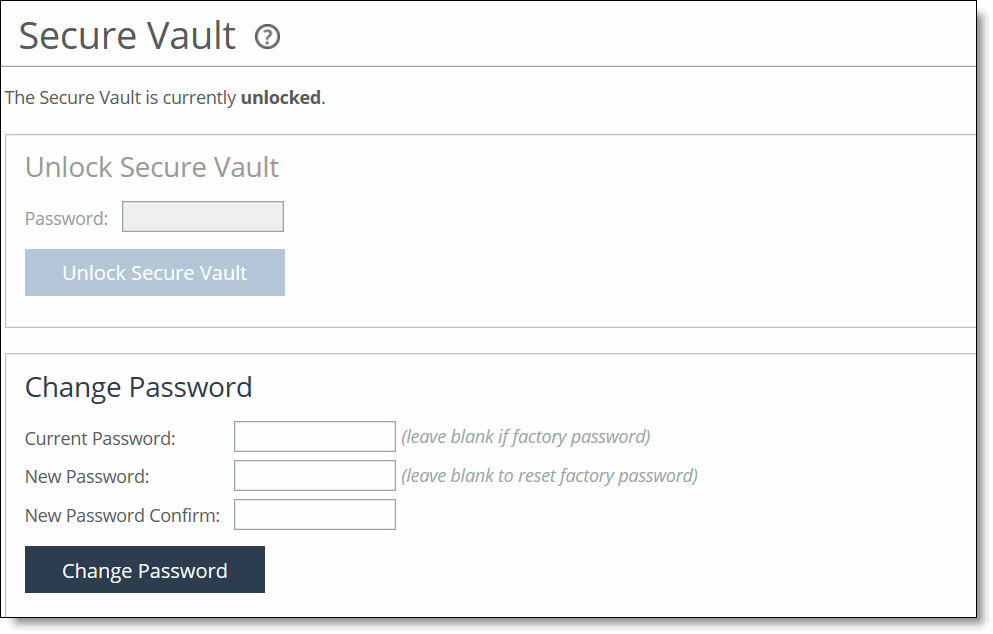
Task: Click the bold word unlocked in status line
Action: coord(279,97)
